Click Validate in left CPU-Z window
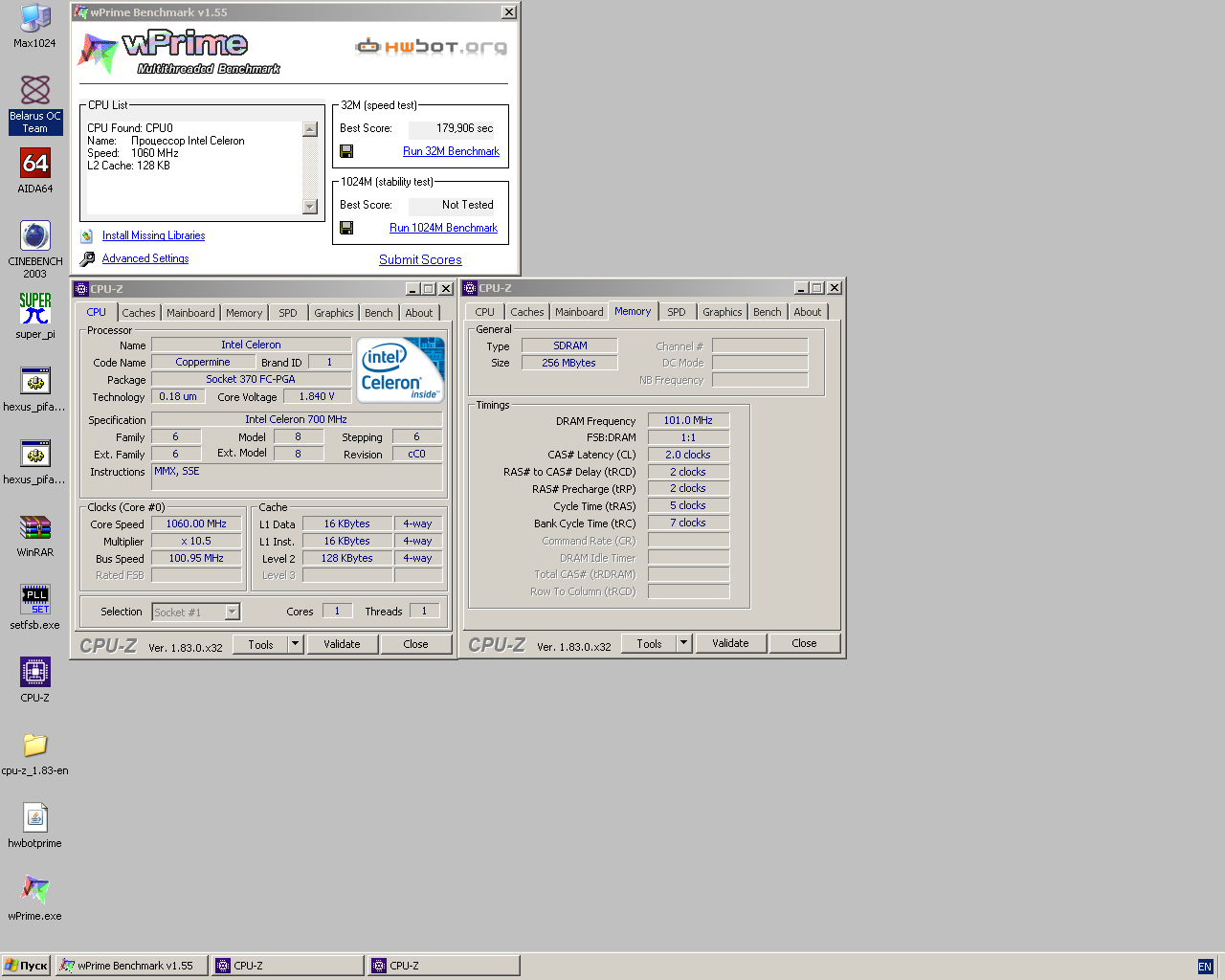1225x980 pixels. pyautogui.click(x=342, y=644)
